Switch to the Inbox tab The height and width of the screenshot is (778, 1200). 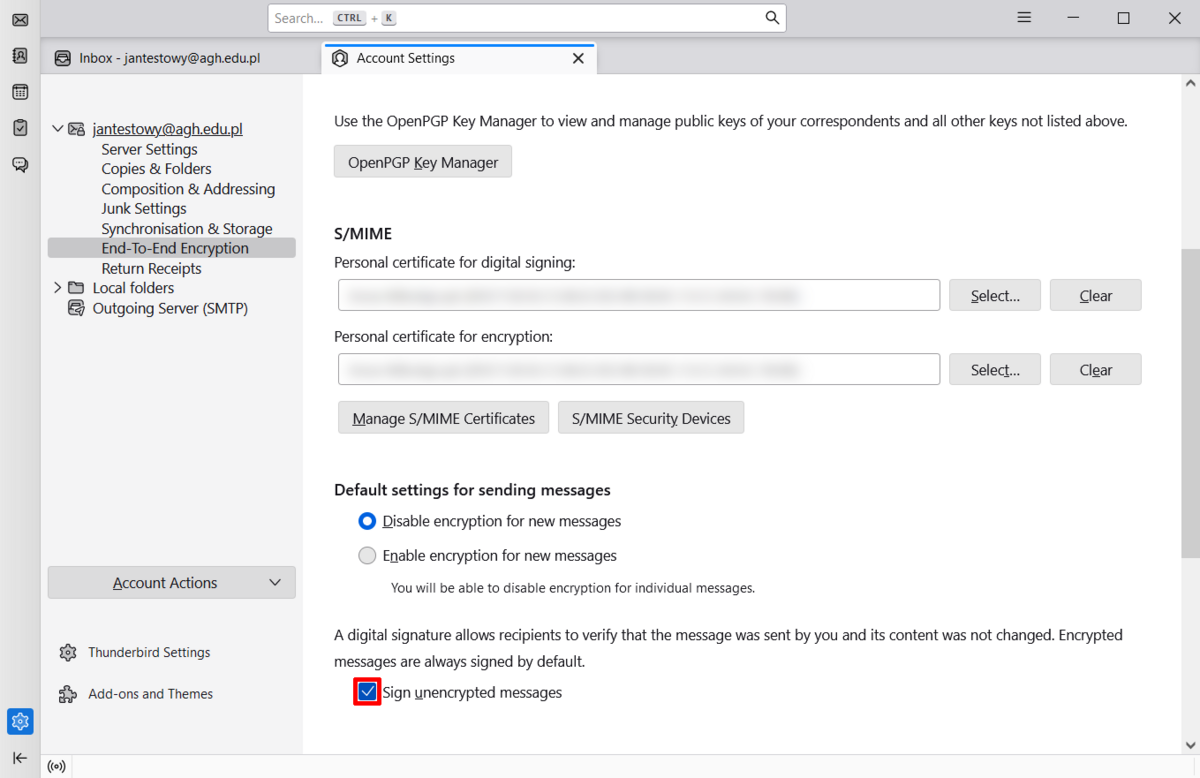click(x=170, y=58)
